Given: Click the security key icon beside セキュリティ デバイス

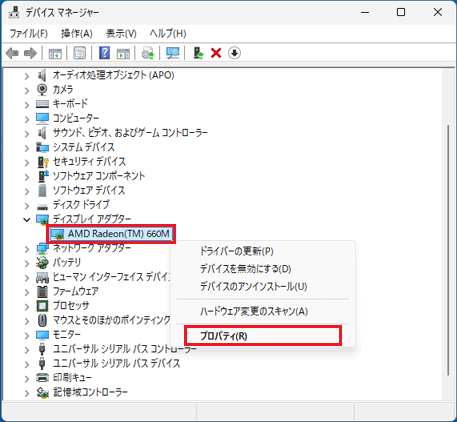Looking at the screenshot, I should pyautogui.click(x=43, y=162).
